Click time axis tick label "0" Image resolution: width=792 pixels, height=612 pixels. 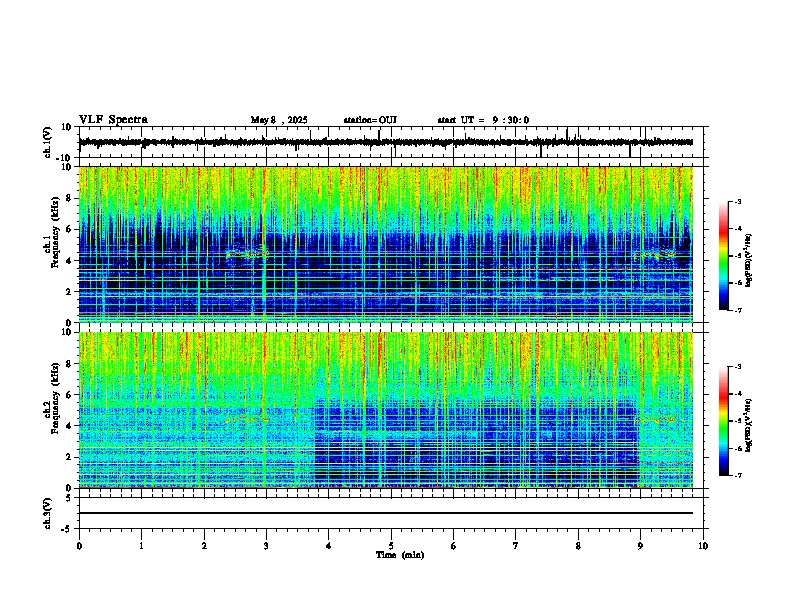pos(79,546)
